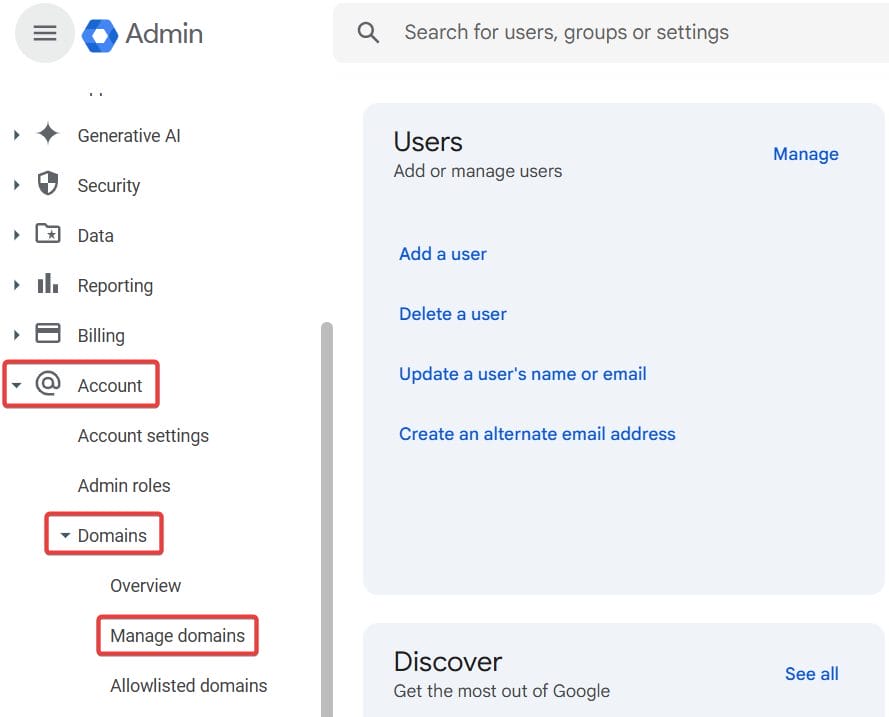Click the search magnifier icon
This screenshot has width=889, height=717.
(x=368, y=32)
